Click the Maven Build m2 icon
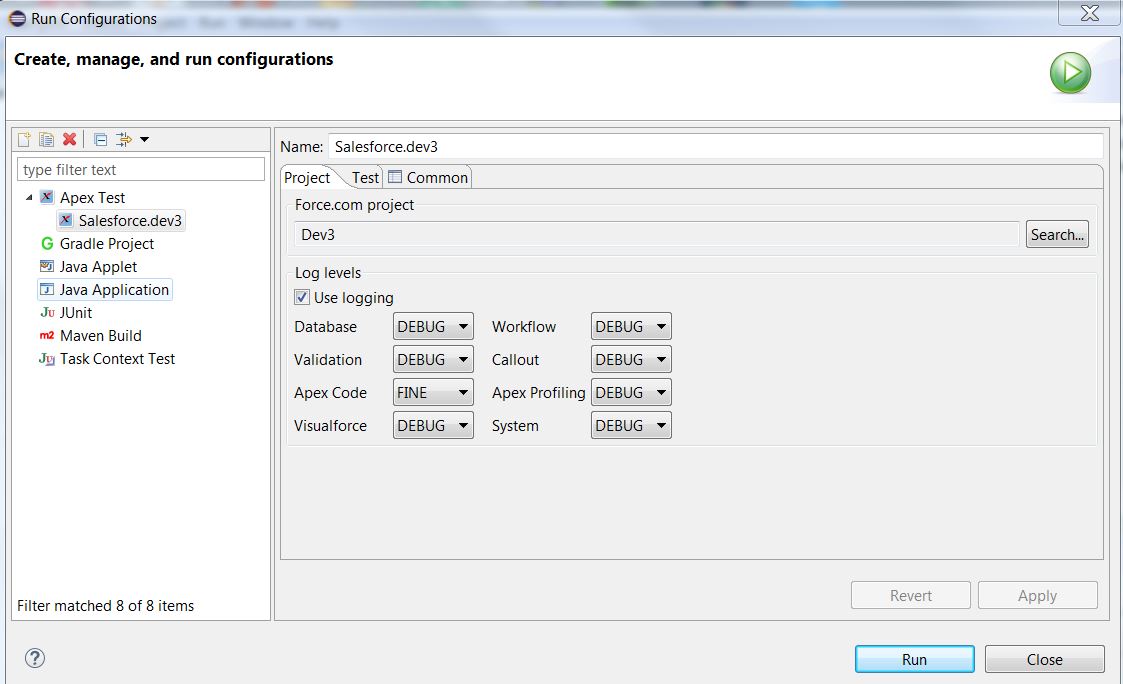 tap(47, 335)
